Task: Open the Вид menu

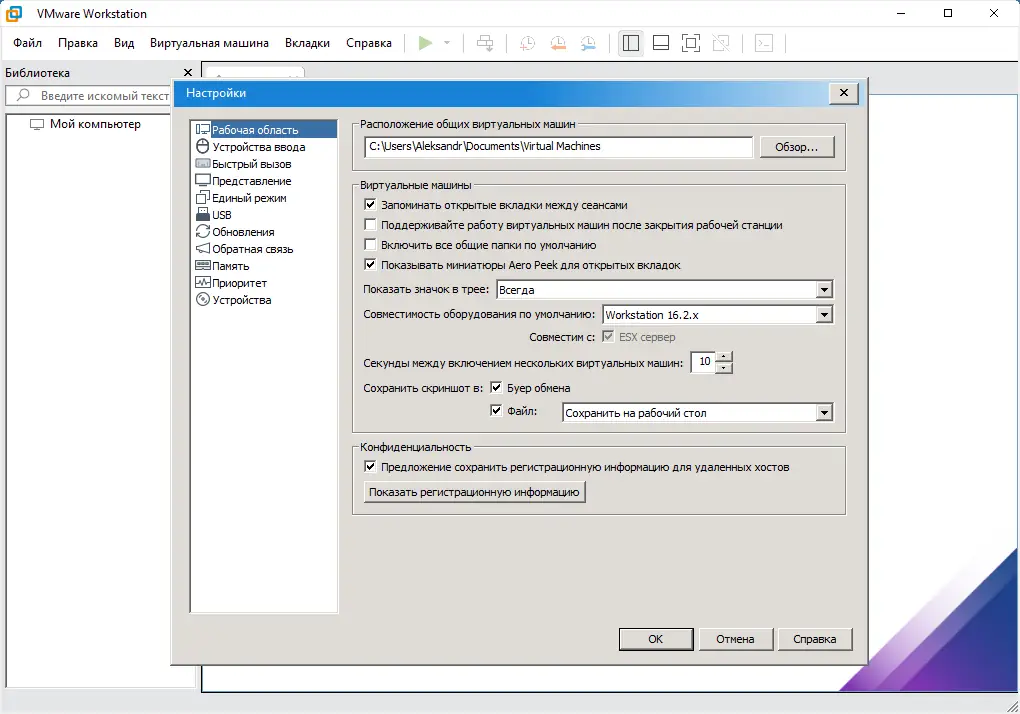Action: coord(124,43)
